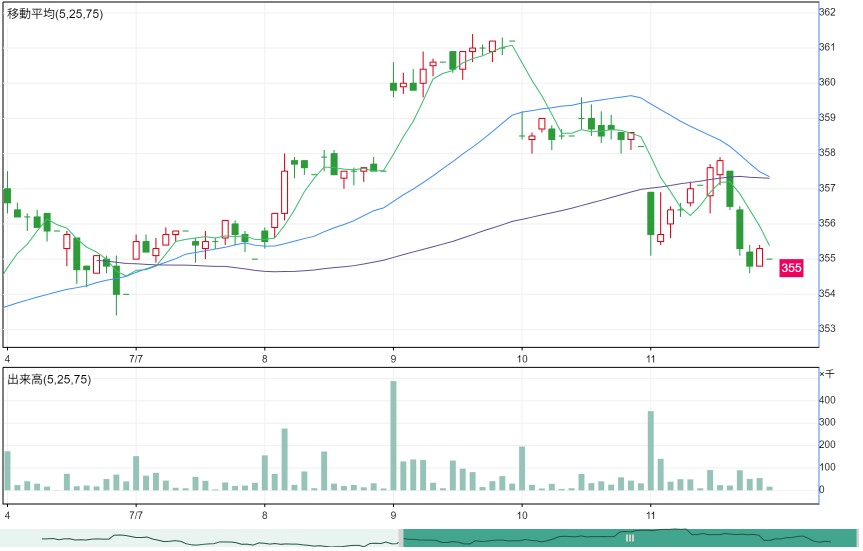Click the left edge handle of the selected range
This screenshot has height=551, width=863.
(x=401, y=538)
